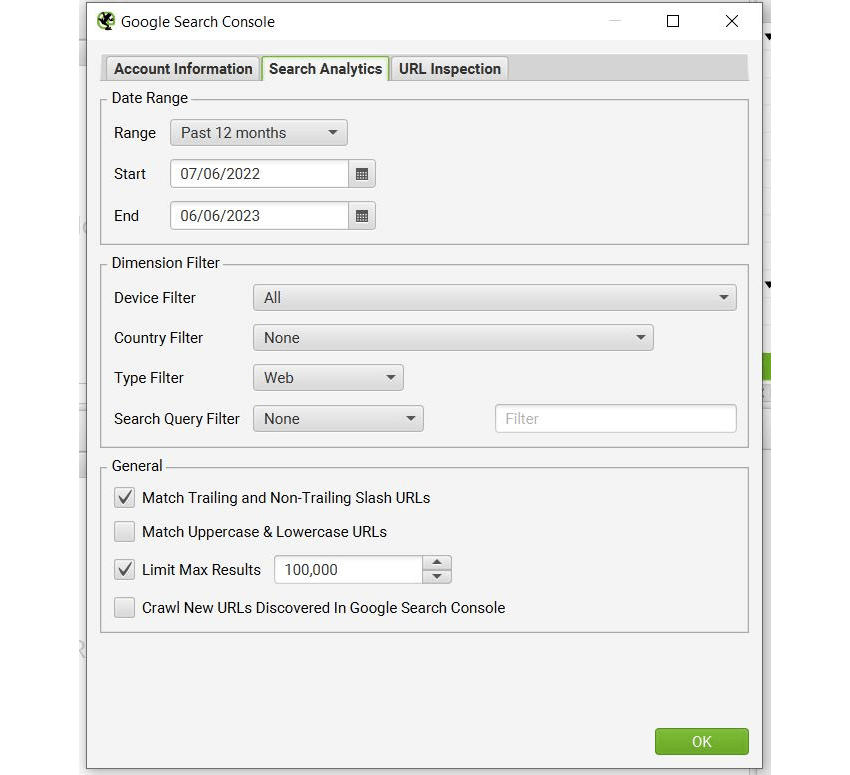Screen dimensions: 850x775
Task: Expand the Country Filter dropdown
Action: [453, 338]
